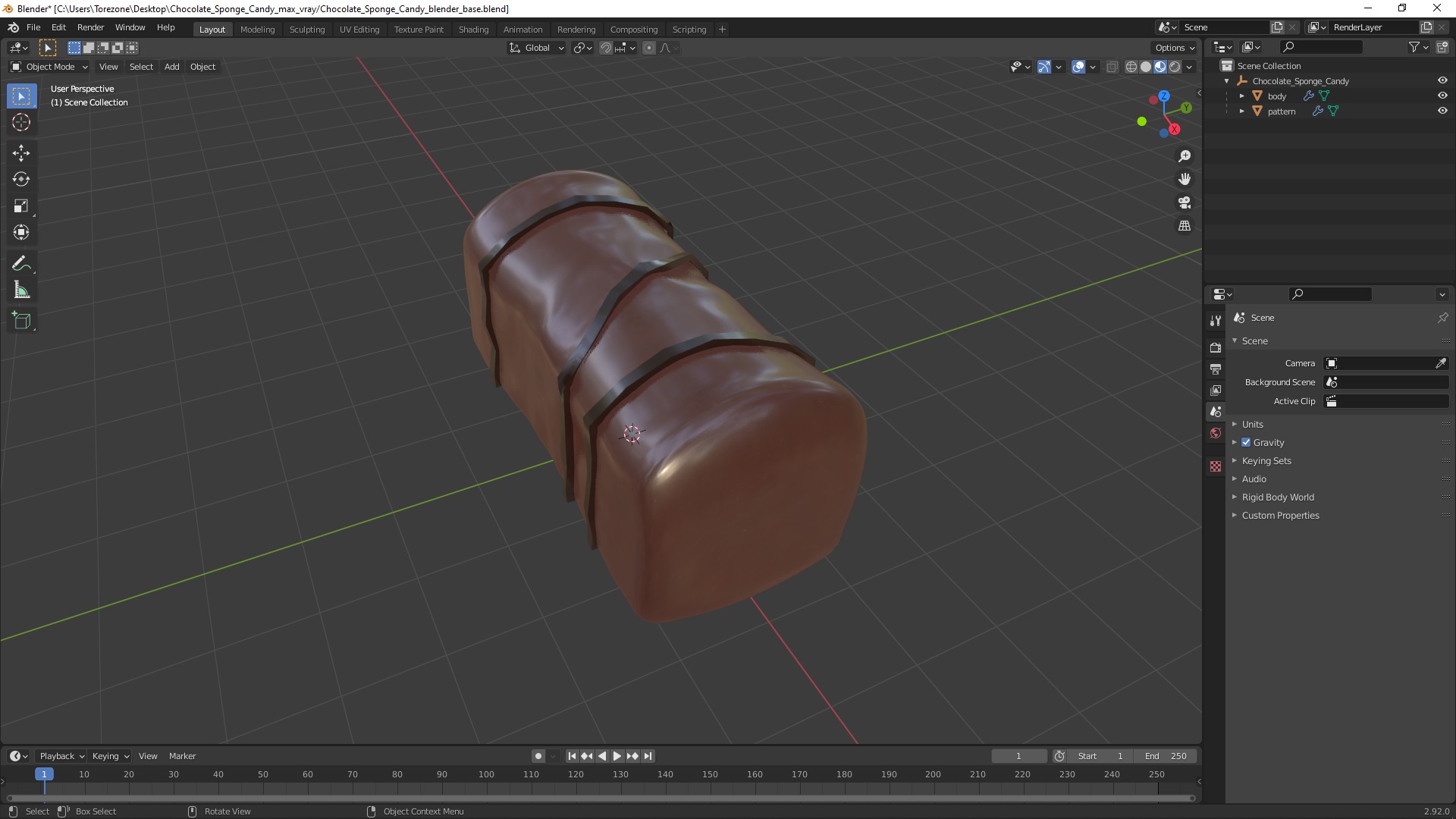The height and width of the screenshot is (819, 1456).
Task: Open the viewport Add menu
Action: (x=172, y=67)
